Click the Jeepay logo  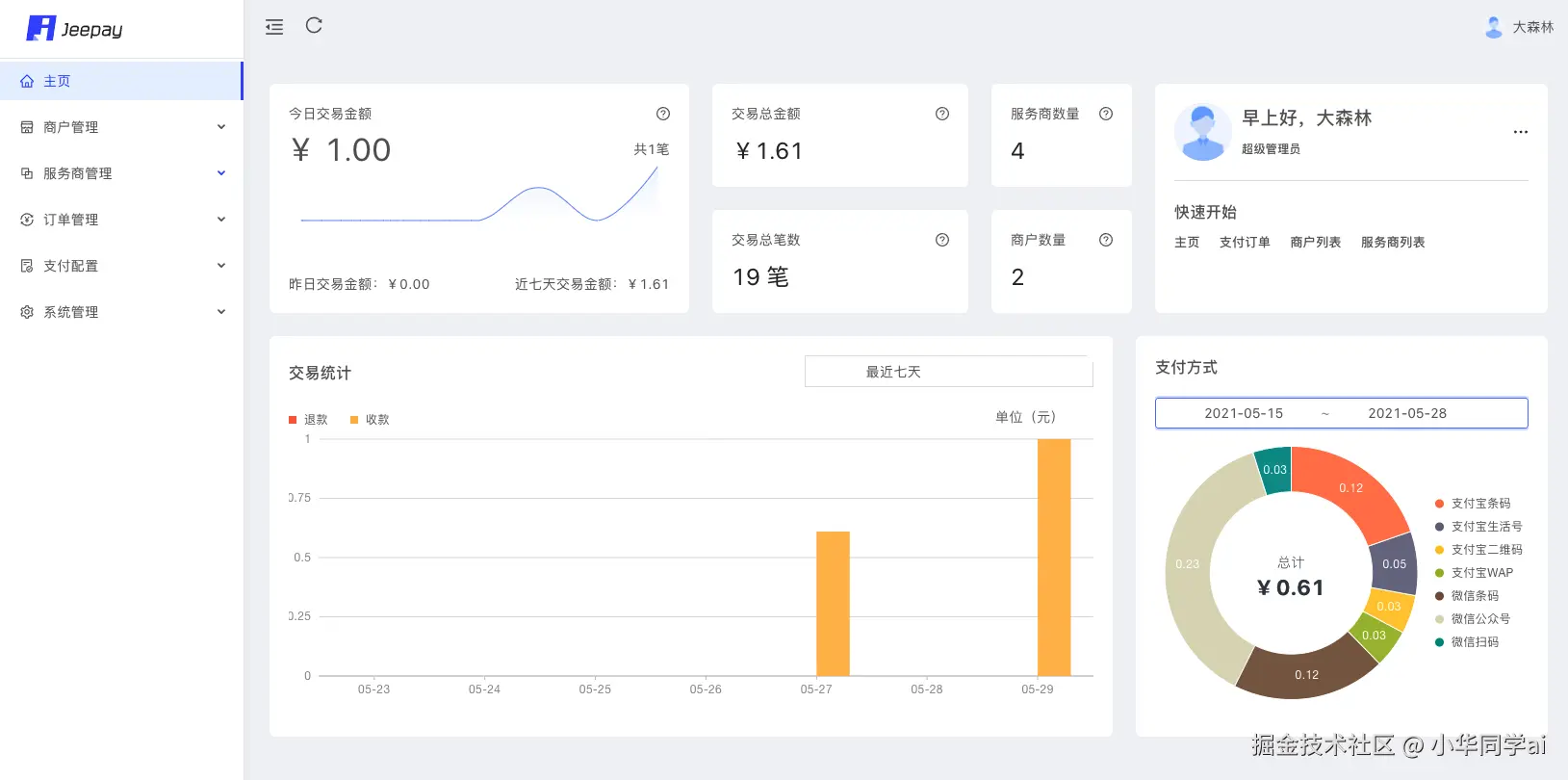[x=74, y=29]
